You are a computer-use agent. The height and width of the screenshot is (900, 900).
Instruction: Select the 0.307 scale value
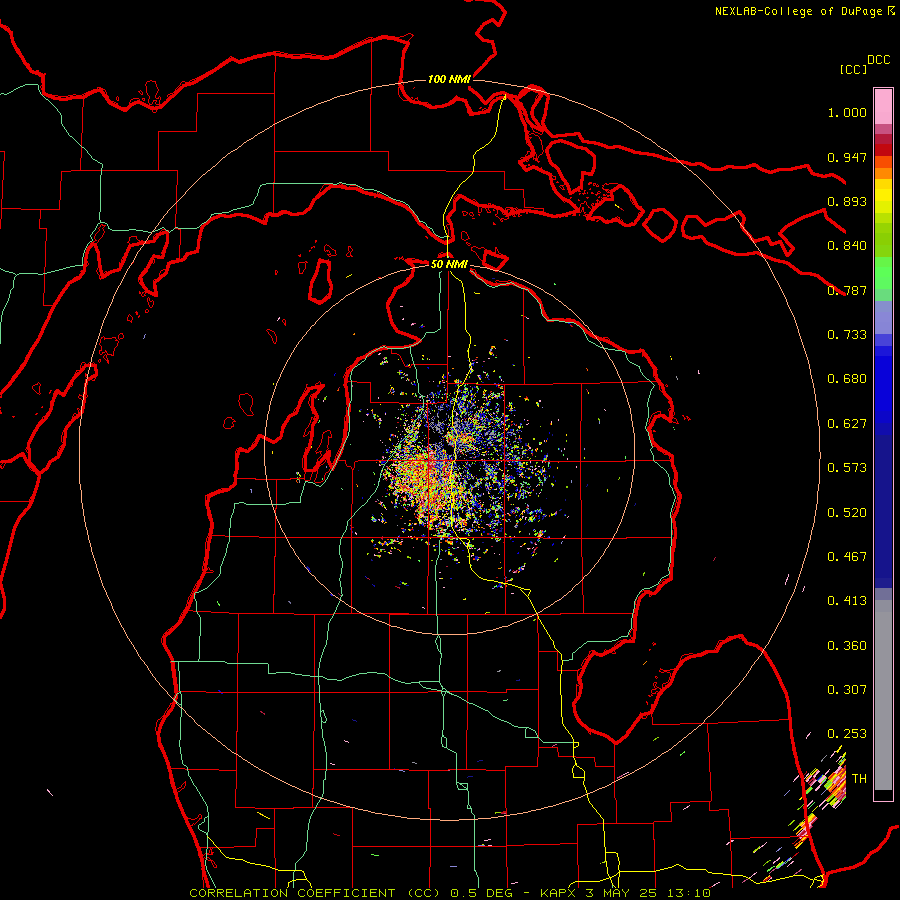coord(847,690)
